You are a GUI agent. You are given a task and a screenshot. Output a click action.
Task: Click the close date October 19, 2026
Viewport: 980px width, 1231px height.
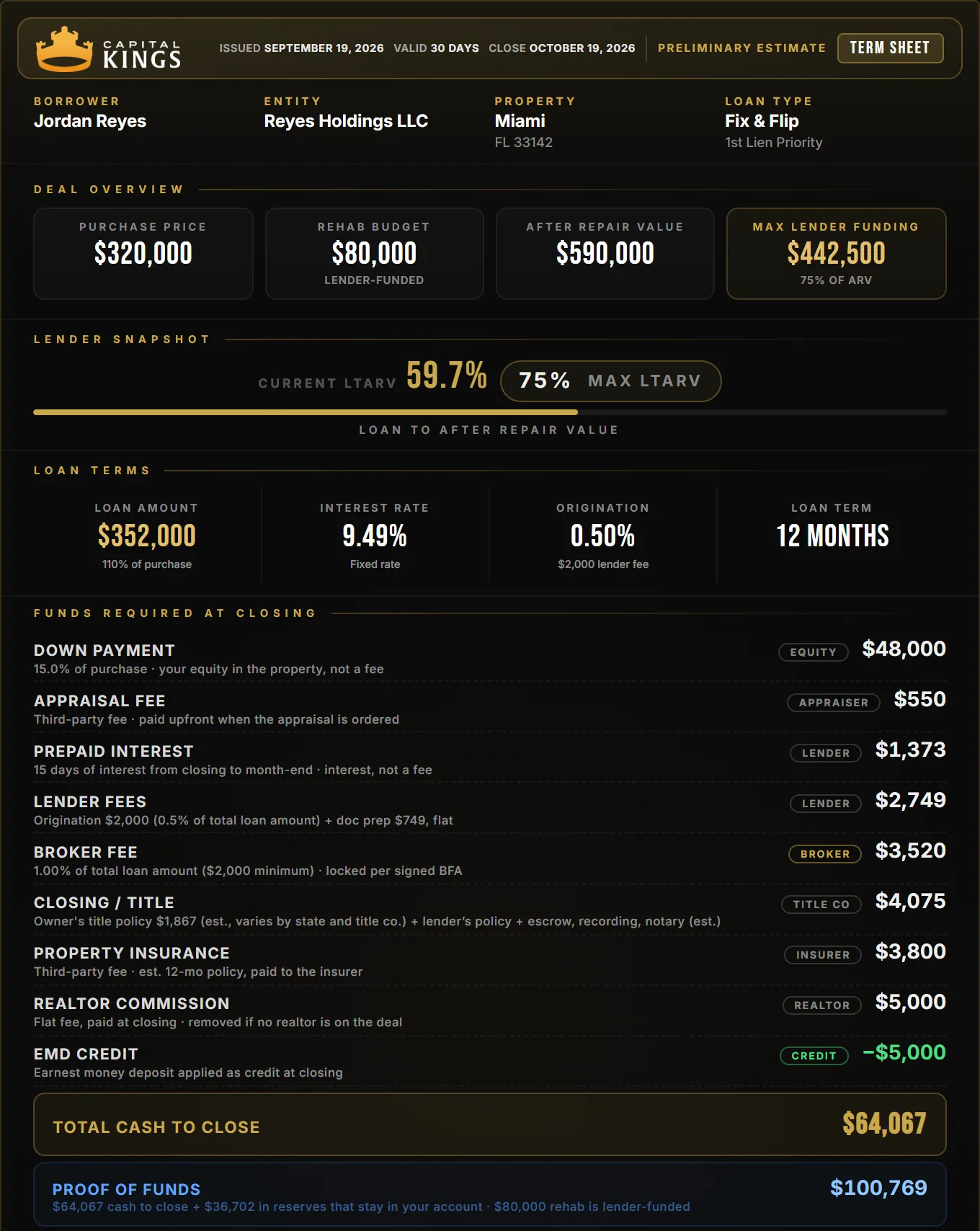(582, 48)
